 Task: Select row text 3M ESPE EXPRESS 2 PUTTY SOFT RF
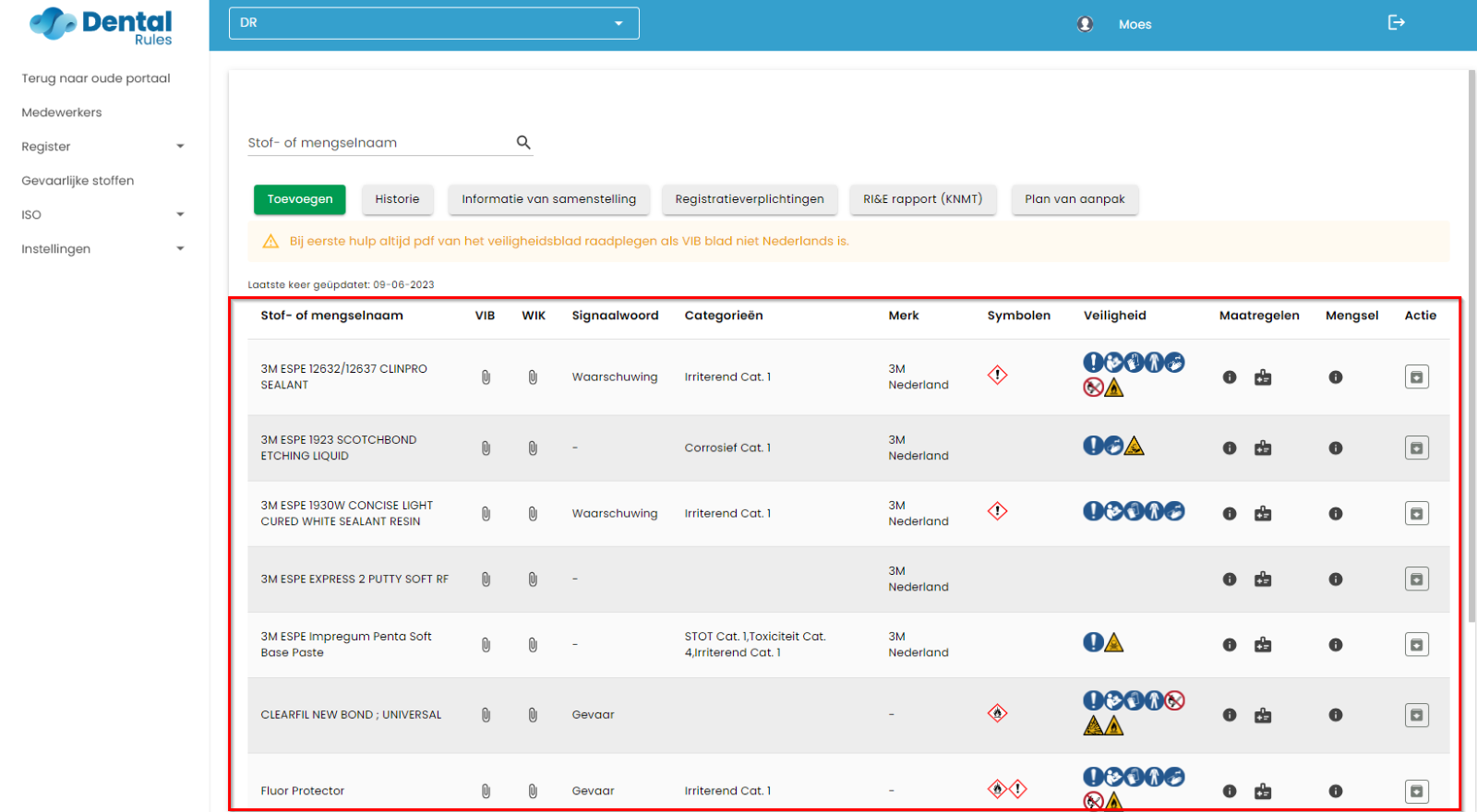tap(354, 579)
